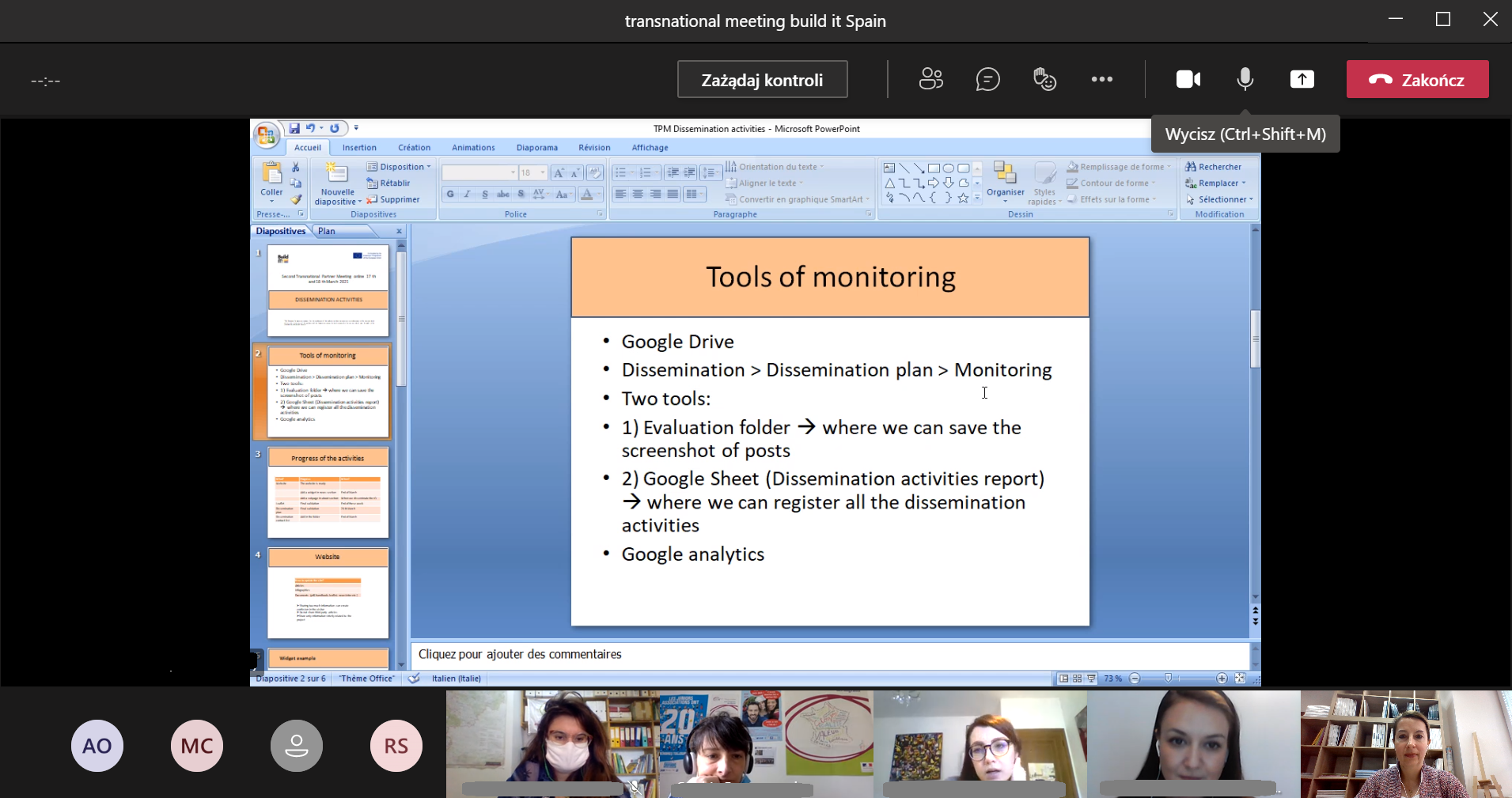Toggle center text alignment
The width and height of the screenshot is (1512, 798).
638,194
